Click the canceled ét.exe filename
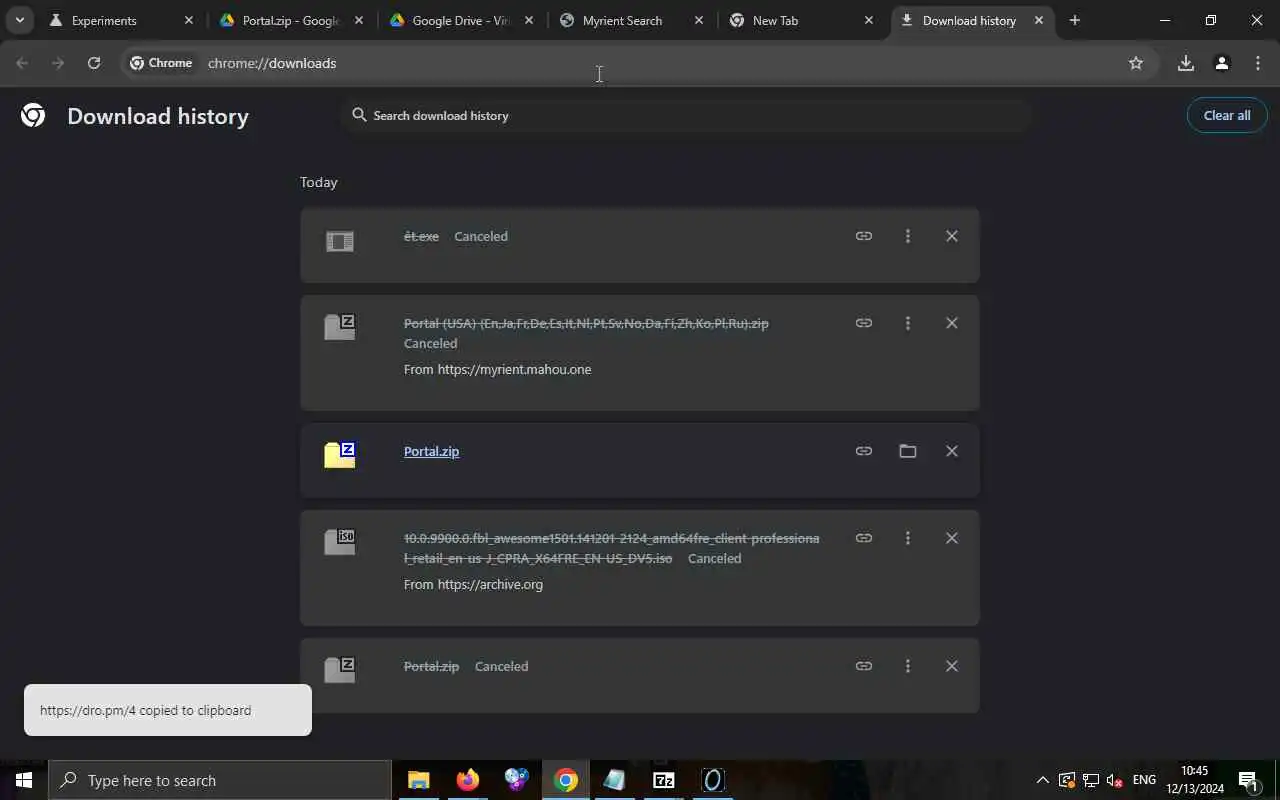 click(x=421, y=236)
